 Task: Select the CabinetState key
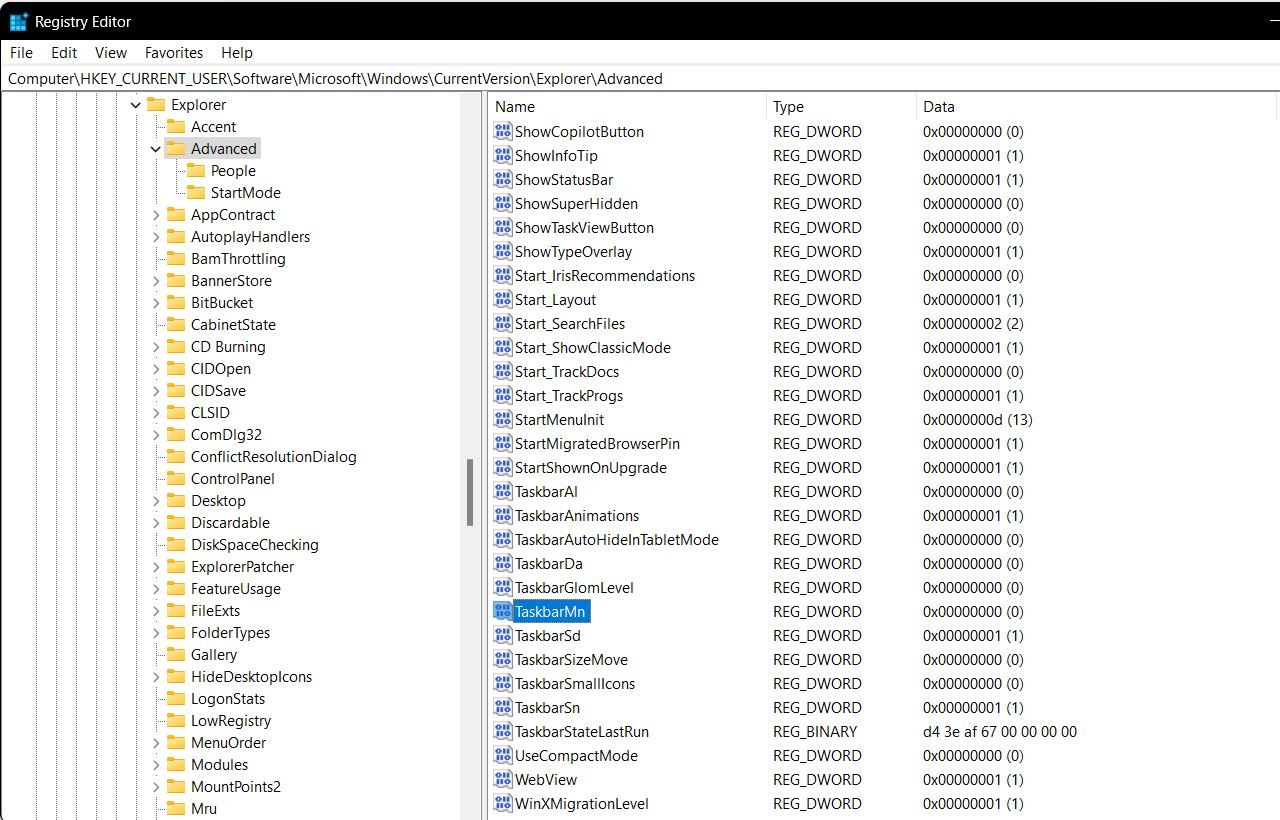tap(233, 324)
